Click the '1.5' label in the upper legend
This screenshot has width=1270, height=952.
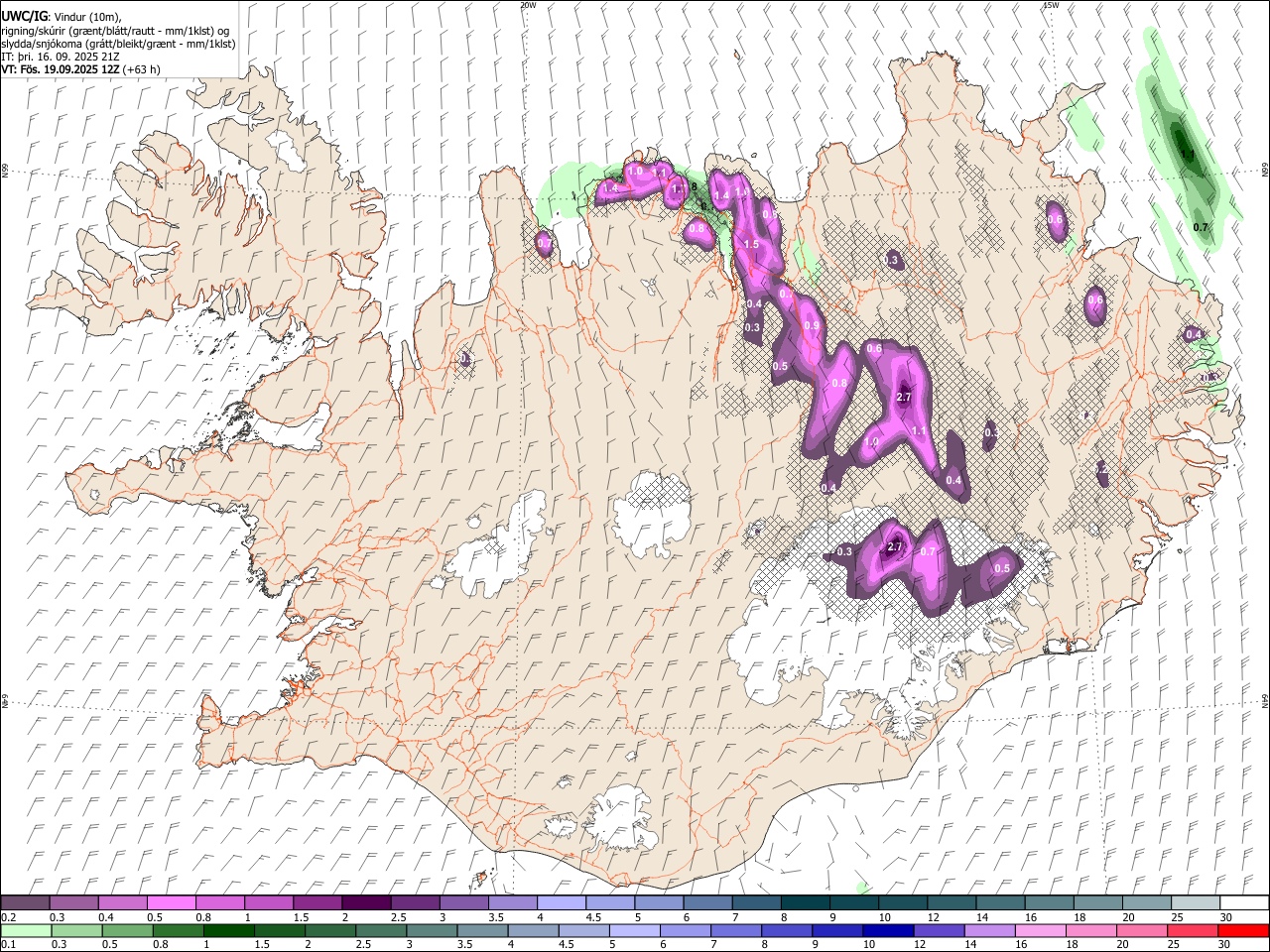point(301,917)
